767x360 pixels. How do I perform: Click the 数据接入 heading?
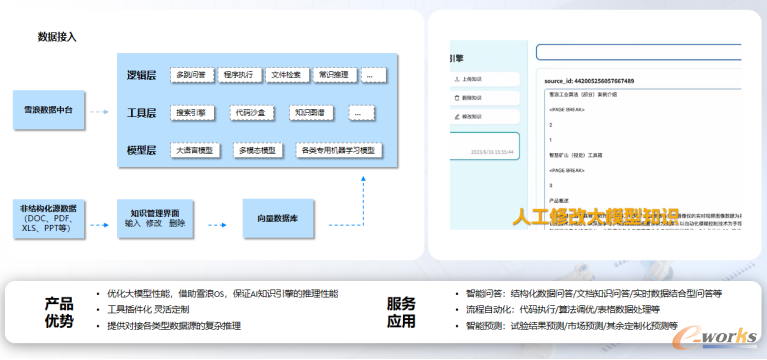point(57,37)
